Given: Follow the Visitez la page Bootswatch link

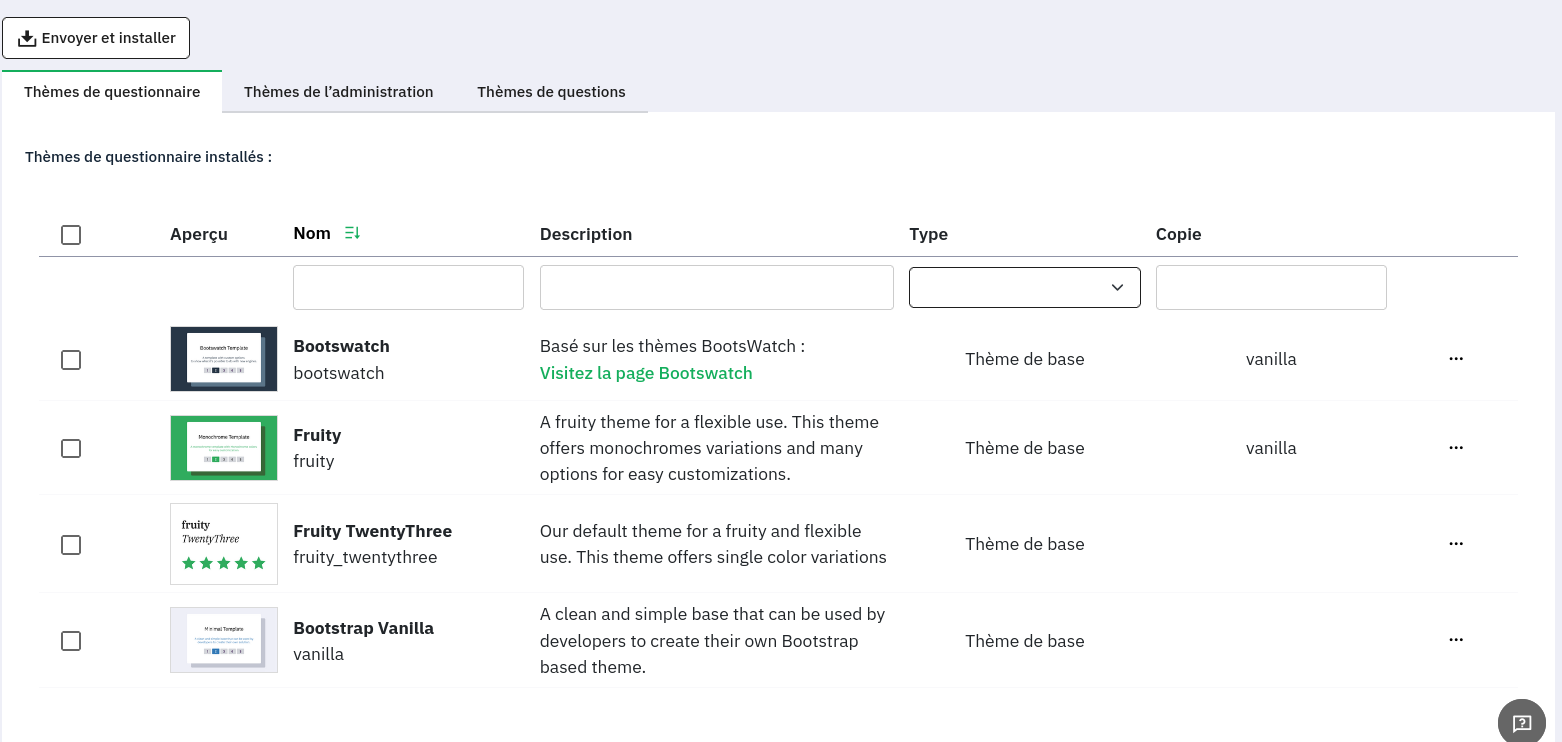Looking at the screenshot, I should [646, 373].
